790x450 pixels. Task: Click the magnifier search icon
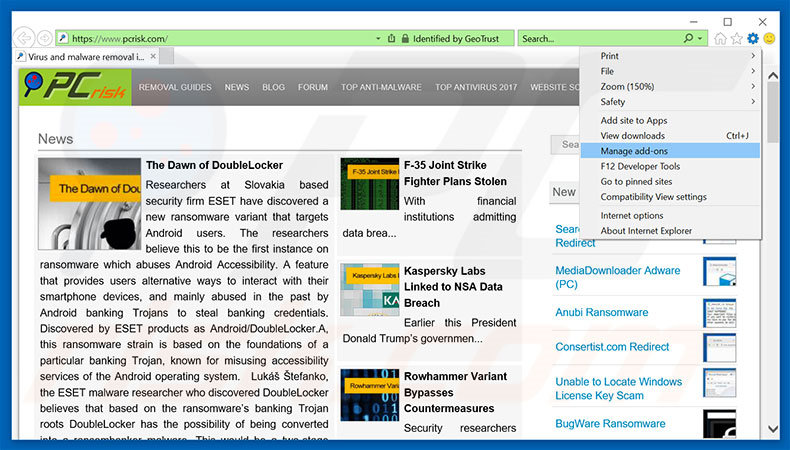click(x=688, y=38)
